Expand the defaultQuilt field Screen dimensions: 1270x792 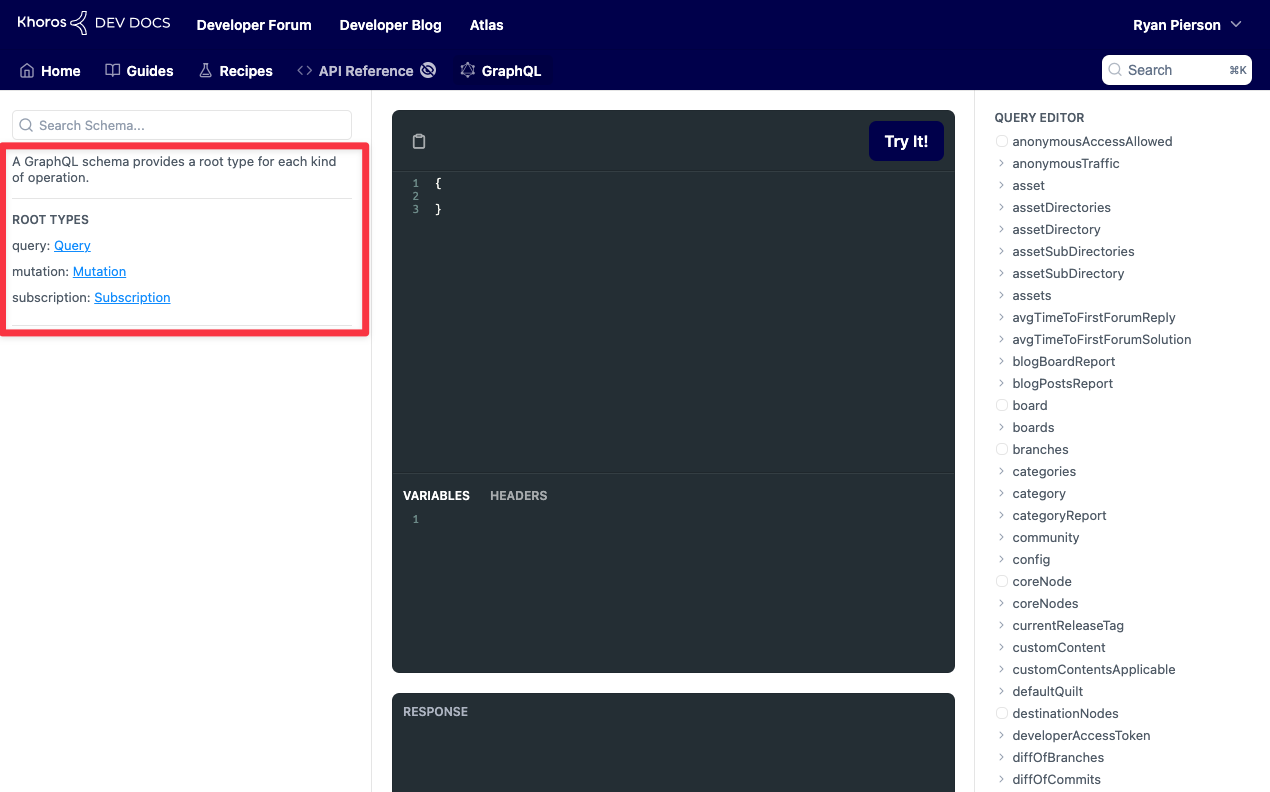(x=1002, y=692)
